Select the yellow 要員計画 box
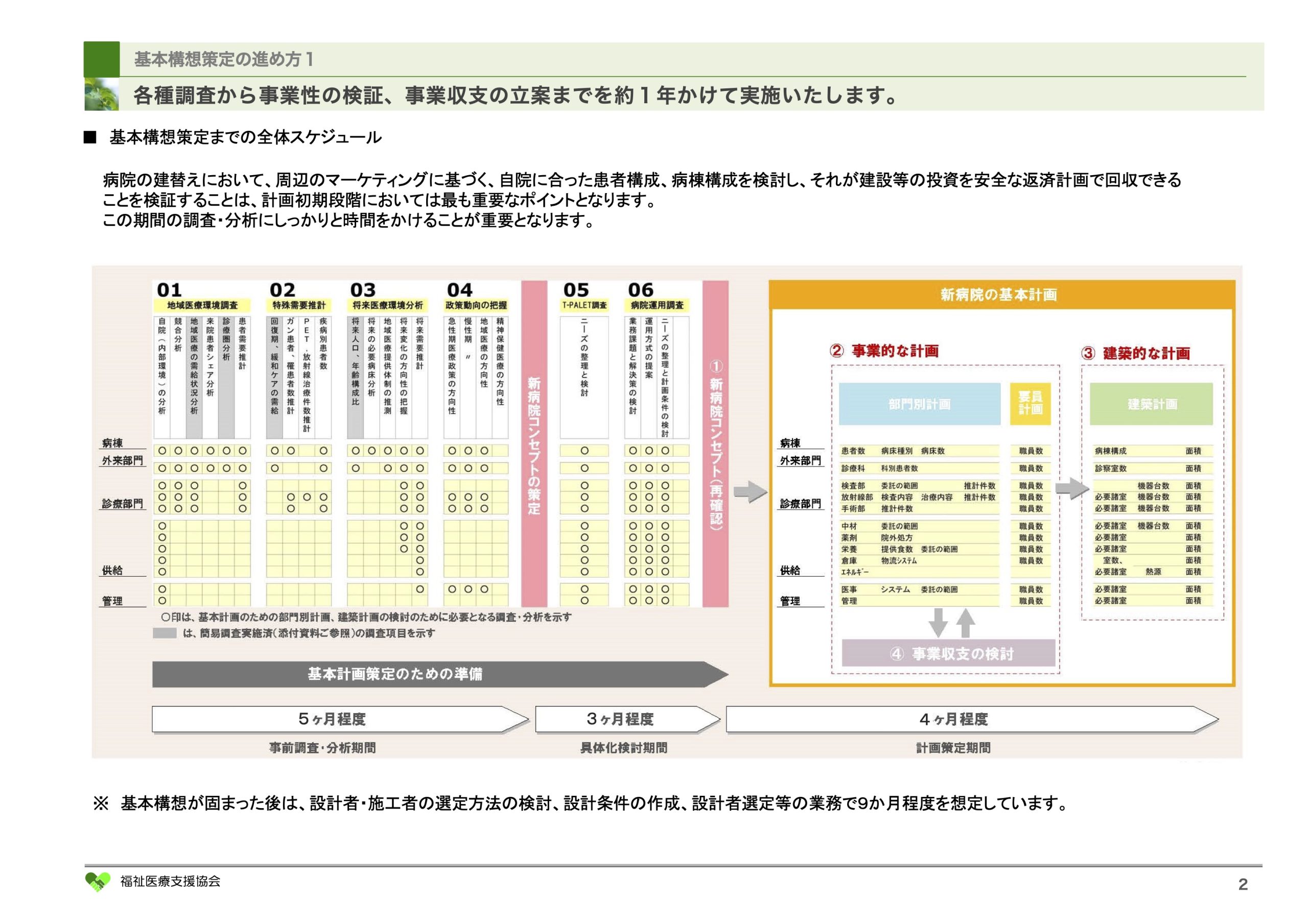Image resolution: width=1308 pixels, height=924 pixels. (1030, 404)
